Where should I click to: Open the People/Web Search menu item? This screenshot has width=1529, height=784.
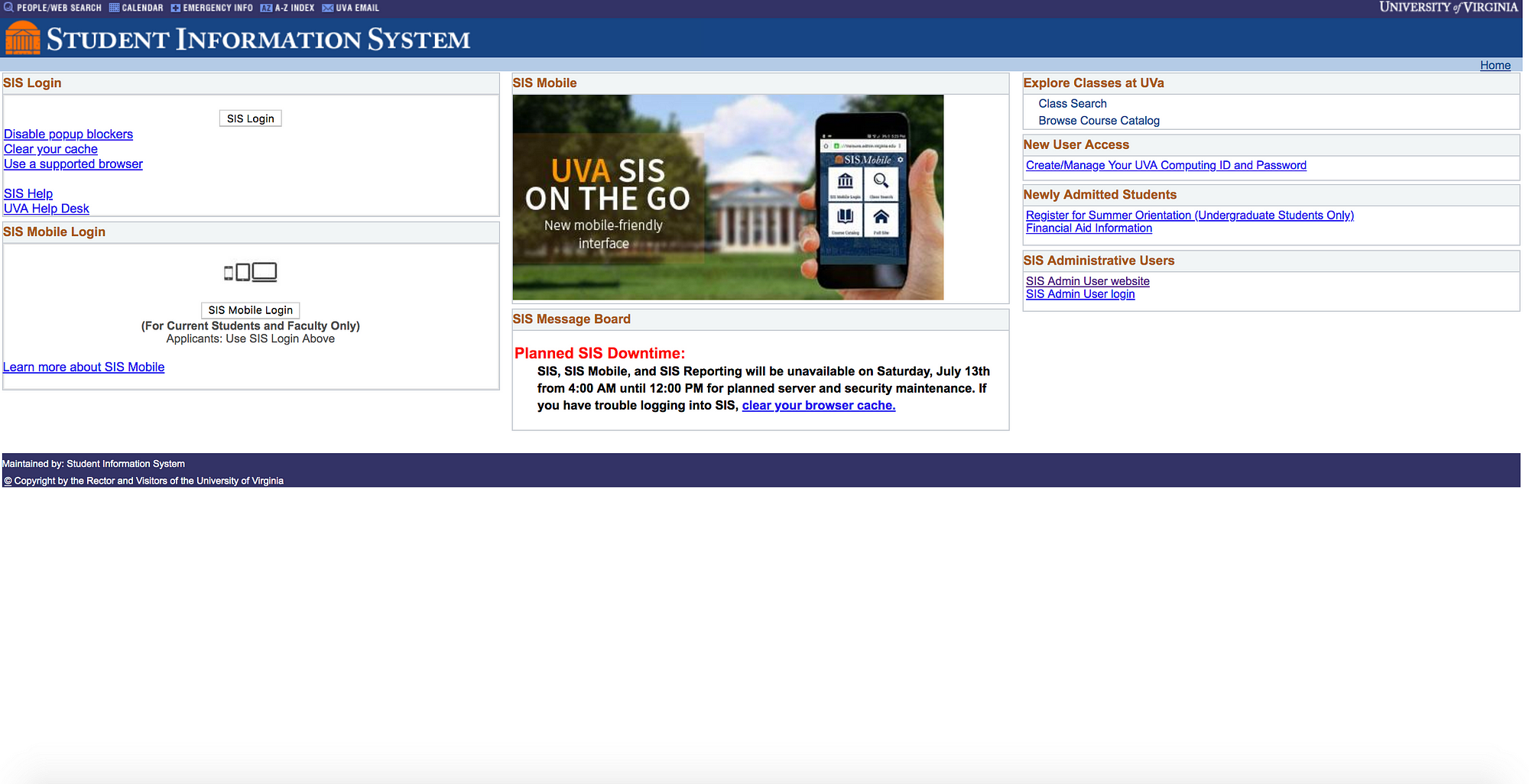point(59,8)
